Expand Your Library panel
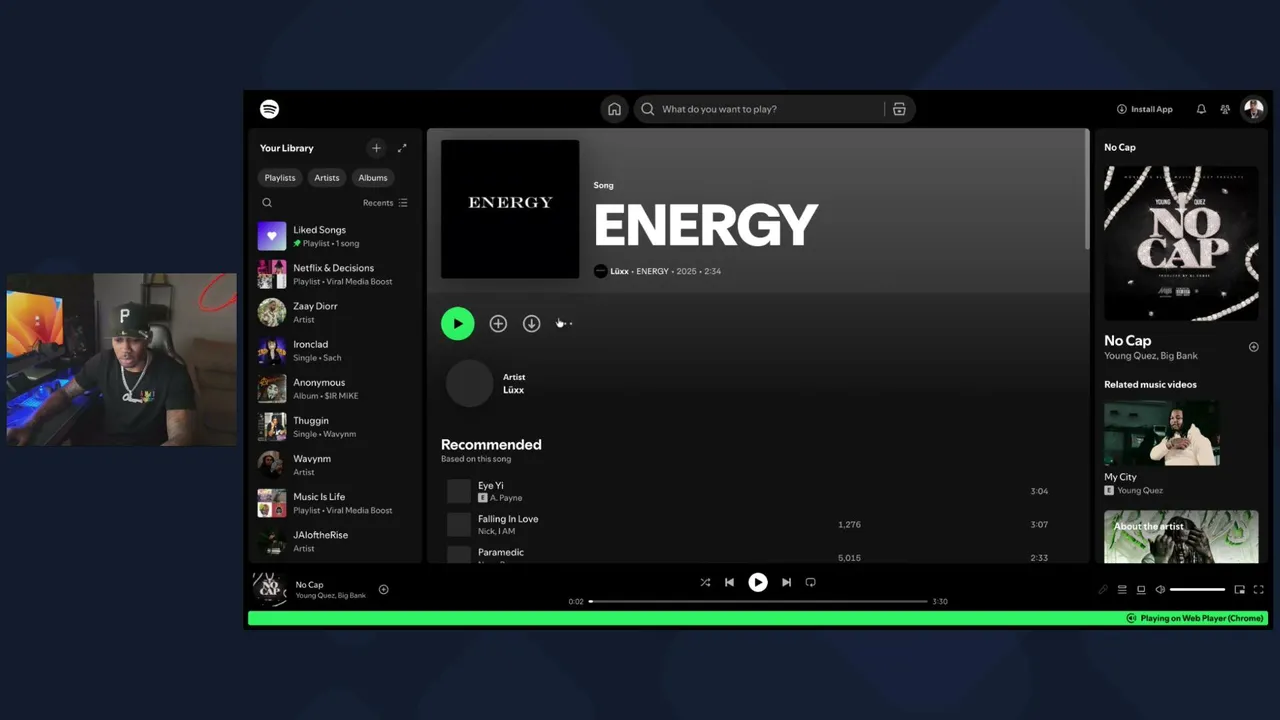The height and width of the screenshot is (720, 1280). tap(402, 148)
